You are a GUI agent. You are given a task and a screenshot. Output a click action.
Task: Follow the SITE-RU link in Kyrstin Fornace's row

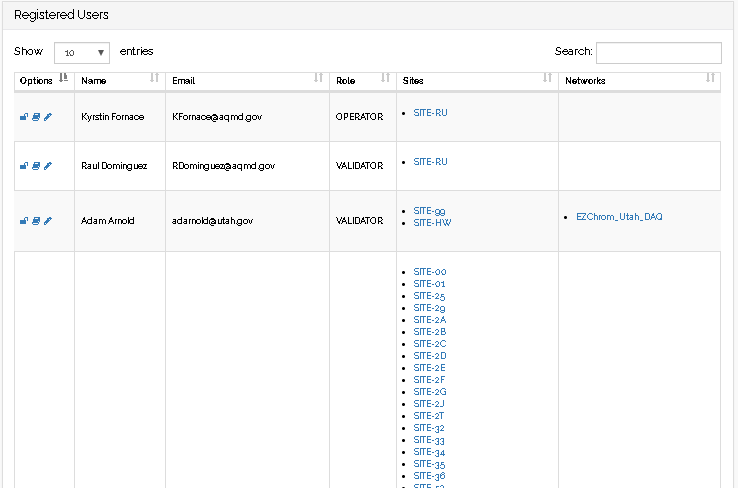coord(430,113)
